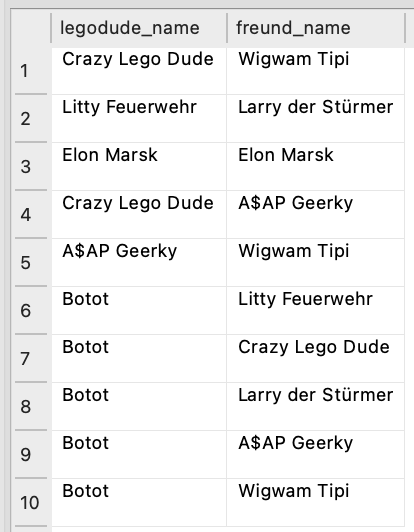Select A$AP Geerky cell in row 5

pyautogui.click(x=139, y=263)
